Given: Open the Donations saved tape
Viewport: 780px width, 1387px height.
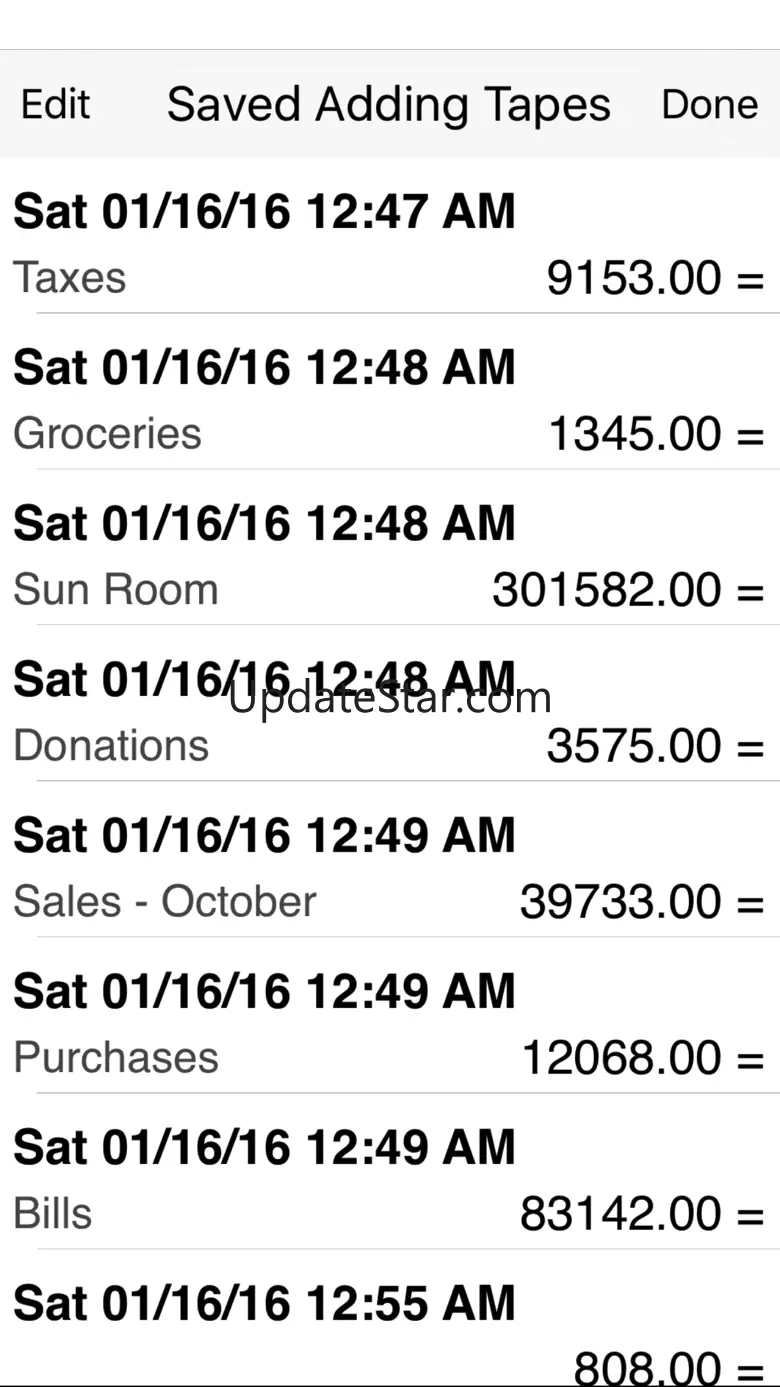Looking at the screenshot, I should 390,703.
